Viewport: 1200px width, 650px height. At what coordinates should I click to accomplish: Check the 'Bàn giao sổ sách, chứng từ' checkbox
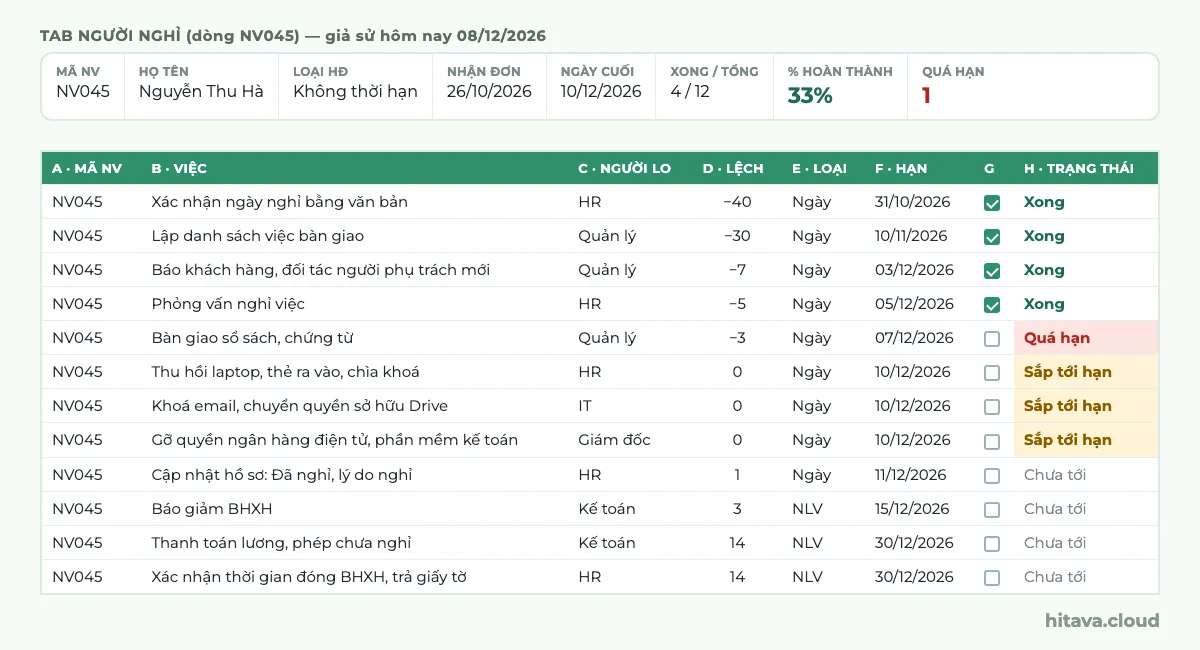(992, 339)
